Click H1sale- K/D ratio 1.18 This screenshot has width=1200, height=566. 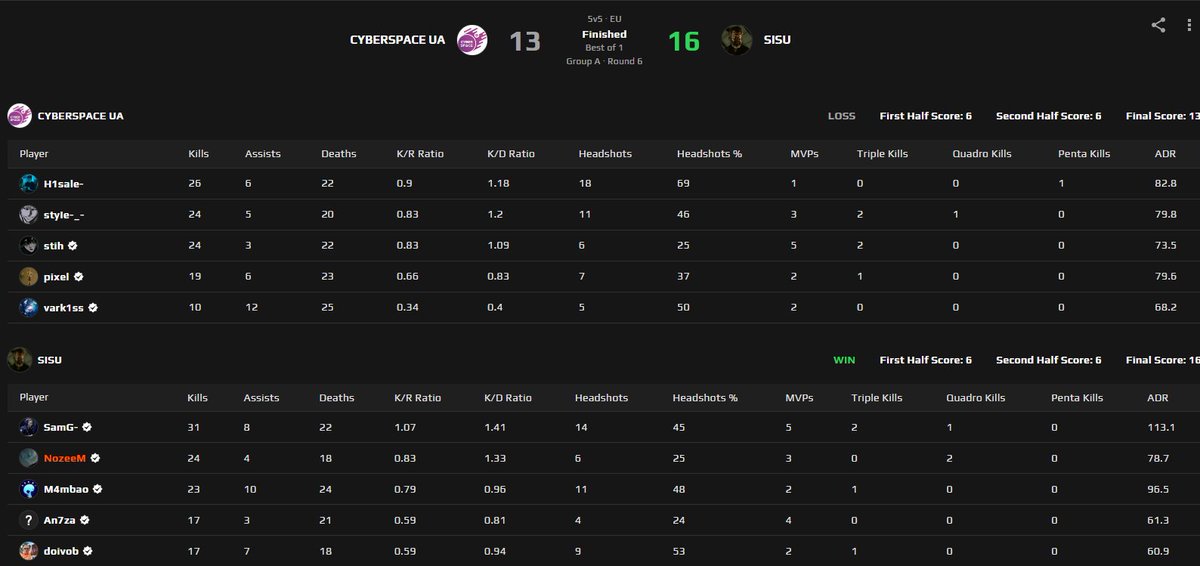(497, 184)
